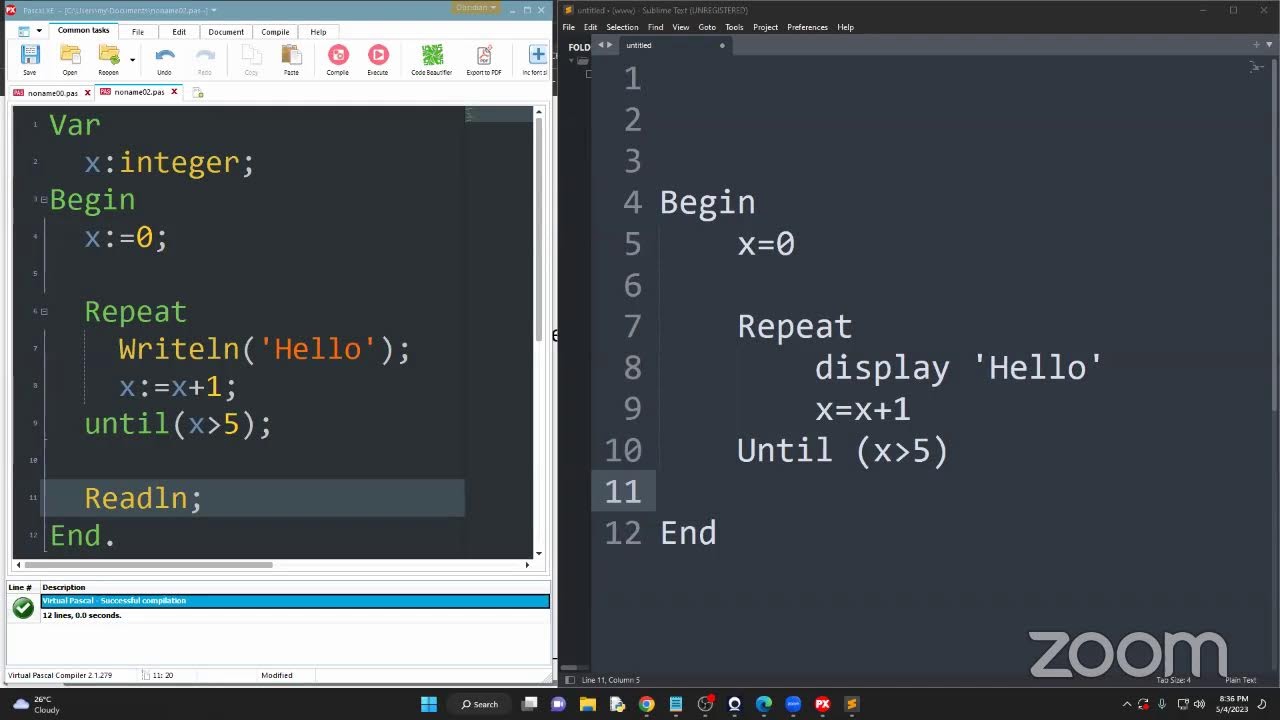Click the Windows Start button

pyautogui.click(x=429, y=704)
